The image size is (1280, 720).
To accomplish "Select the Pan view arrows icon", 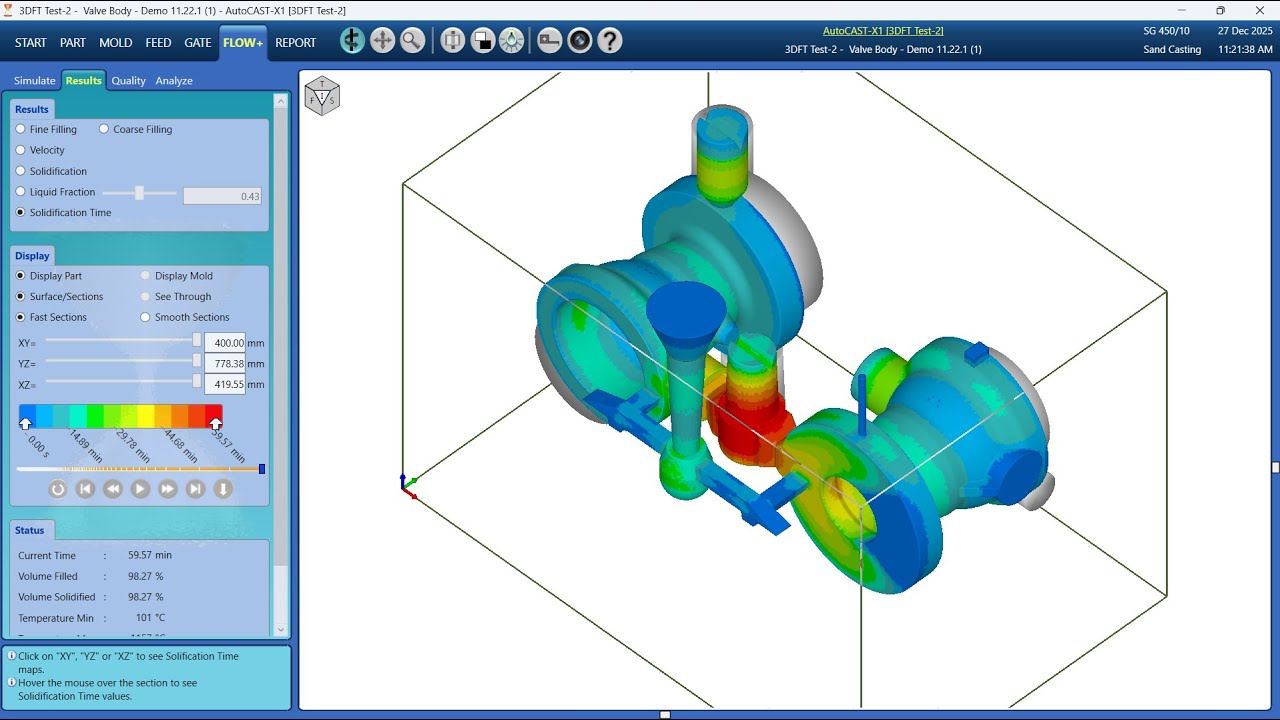I will click(382, 41).
